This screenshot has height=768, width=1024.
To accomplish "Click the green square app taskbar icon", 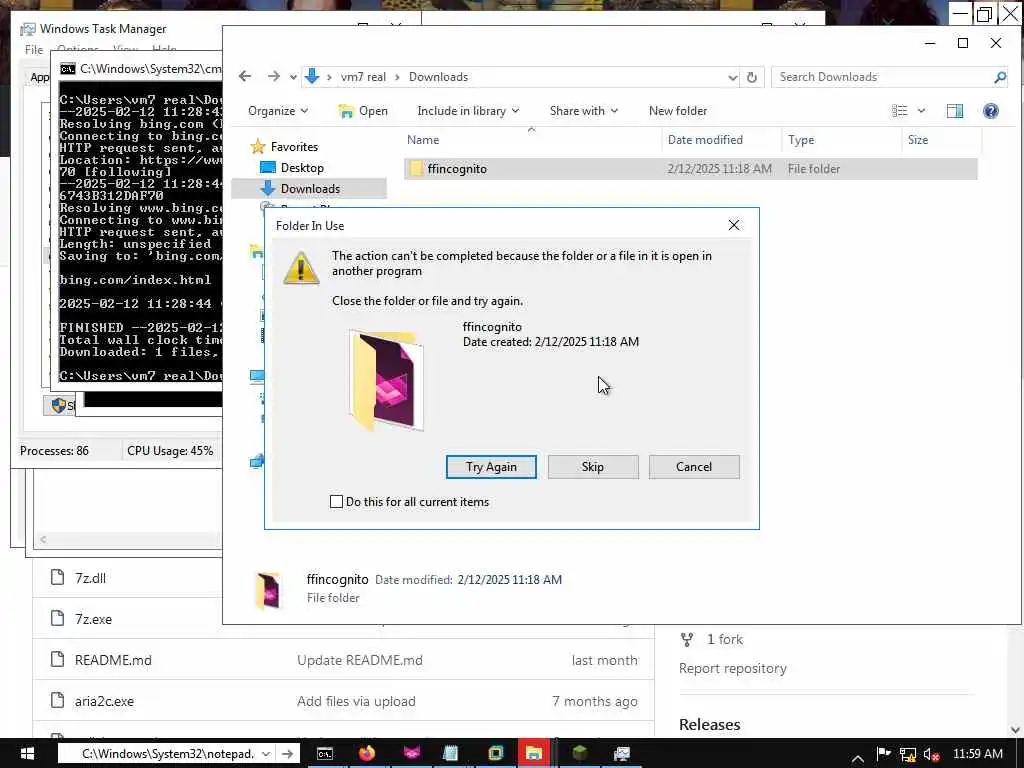I will (x=496, y=754).
